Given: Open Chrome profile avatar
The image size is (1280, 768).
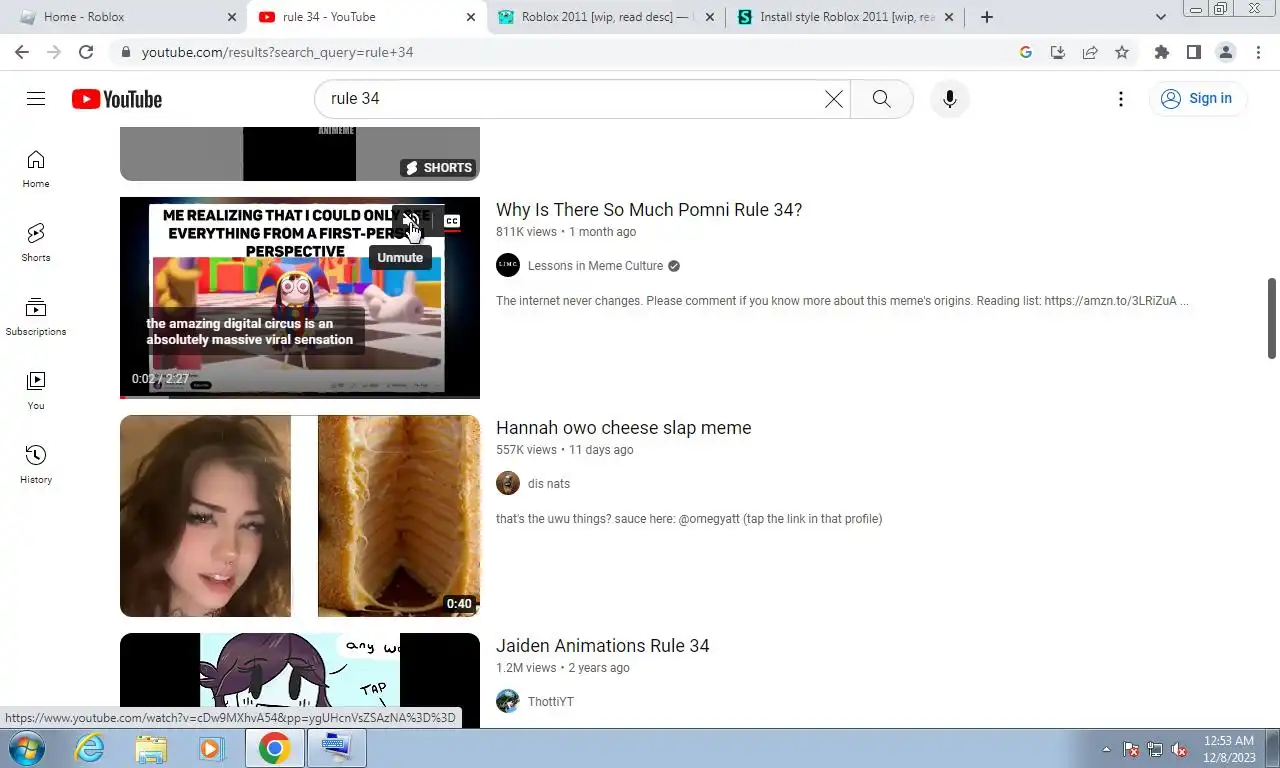Looking at the screenshot, I should [1226, 52].
